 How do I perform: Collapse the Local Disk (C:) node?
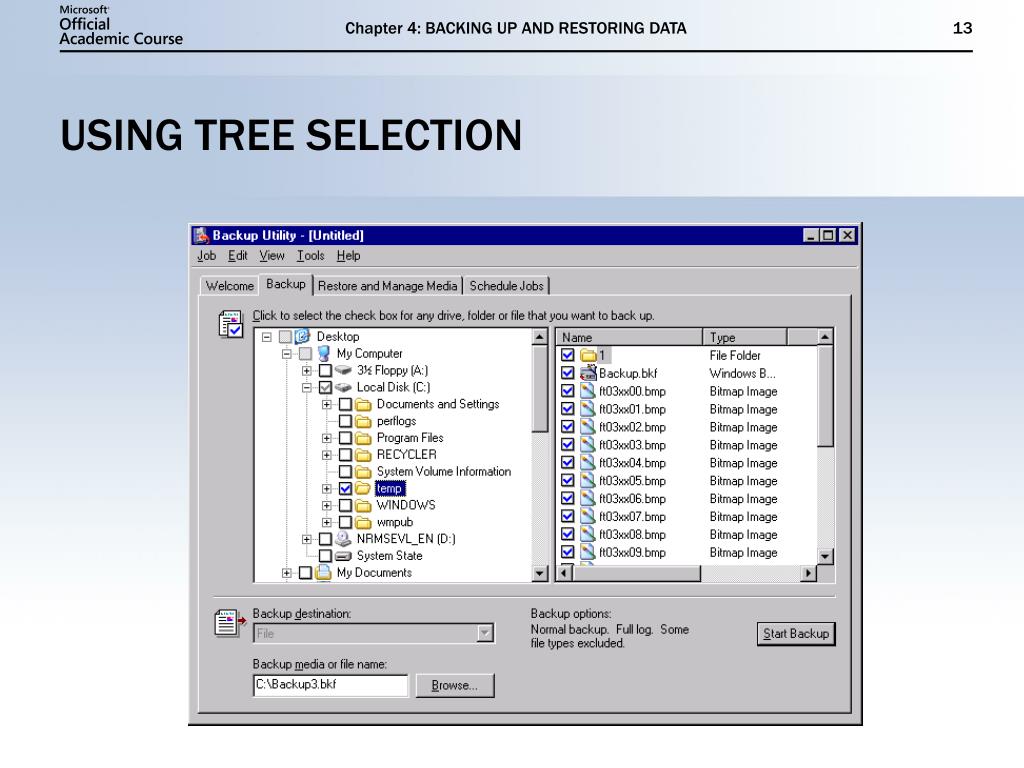(306, 388)
